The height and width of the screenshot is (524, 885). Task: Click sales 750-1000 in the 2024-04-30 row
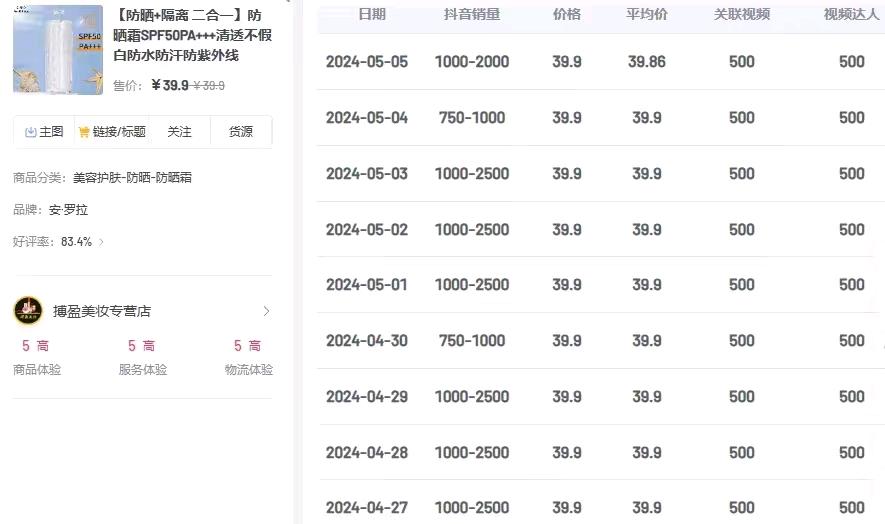[472, 340]
